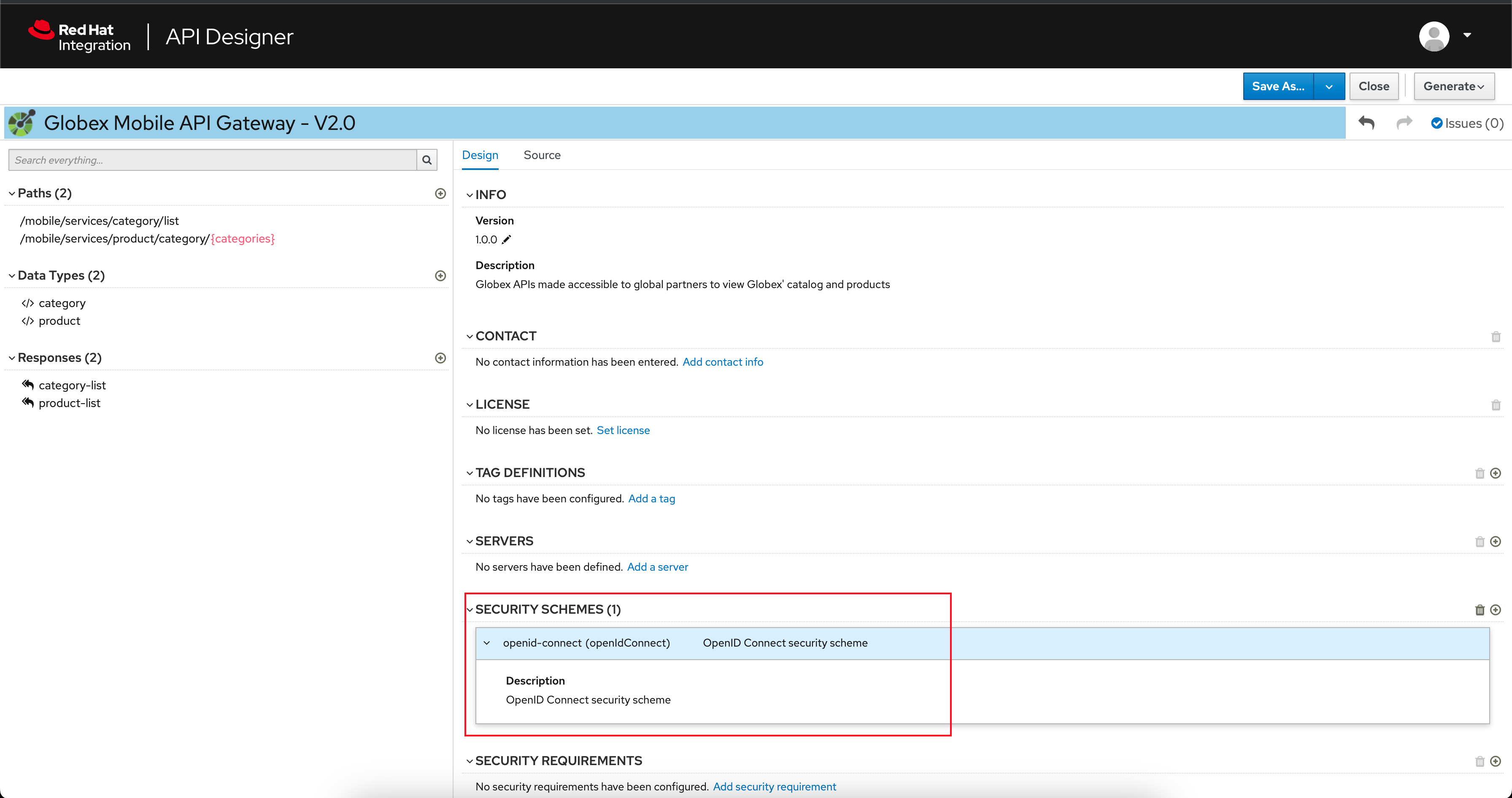The width and height of the screenshot is (1512, 798).
Task: Switch to the Design tab
Action: coord(480,155)
